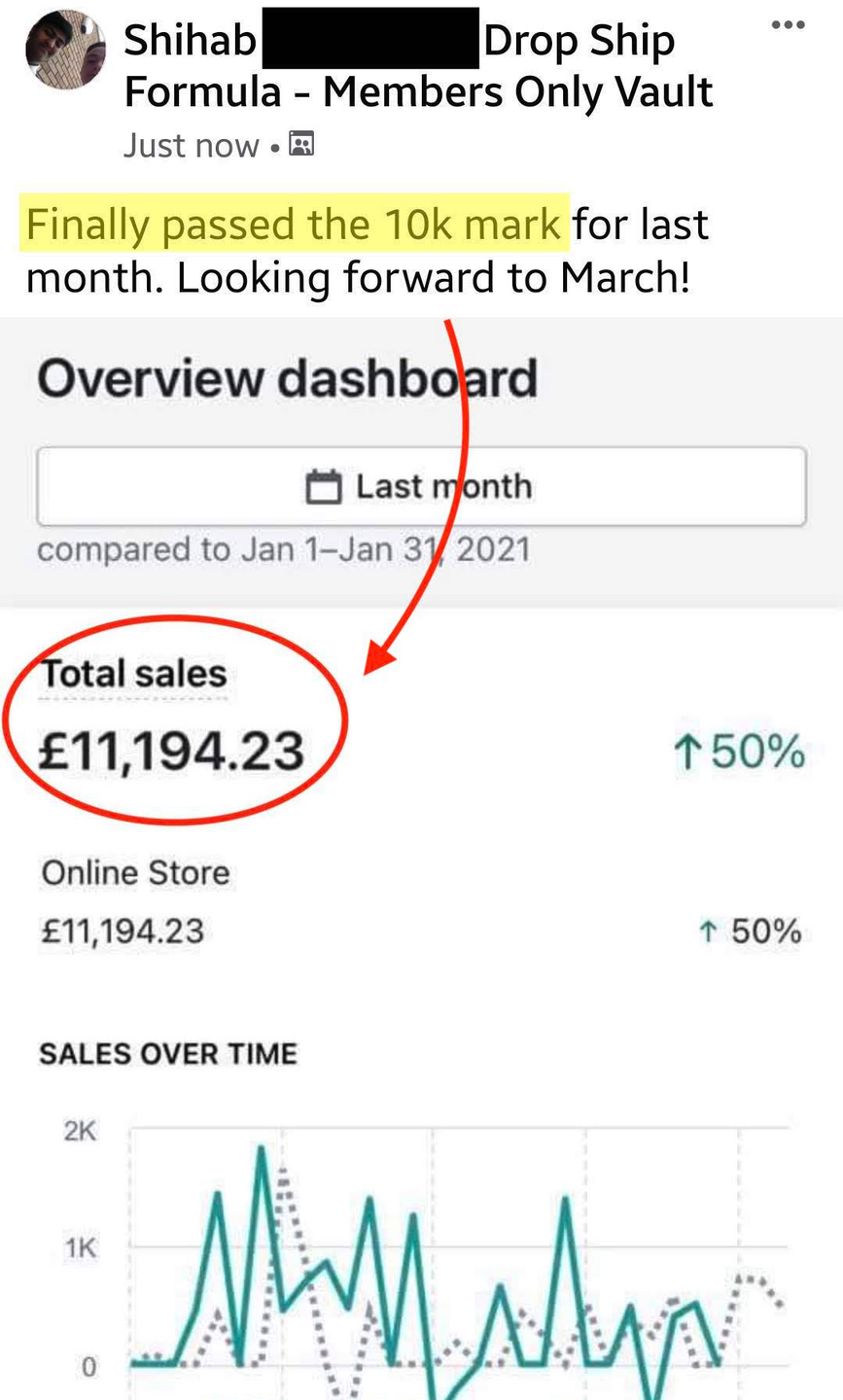This screenshot has width=843, height=1400.
Task: Click the SALES OVER TIME chart title
Action: tap(167, 1054)
